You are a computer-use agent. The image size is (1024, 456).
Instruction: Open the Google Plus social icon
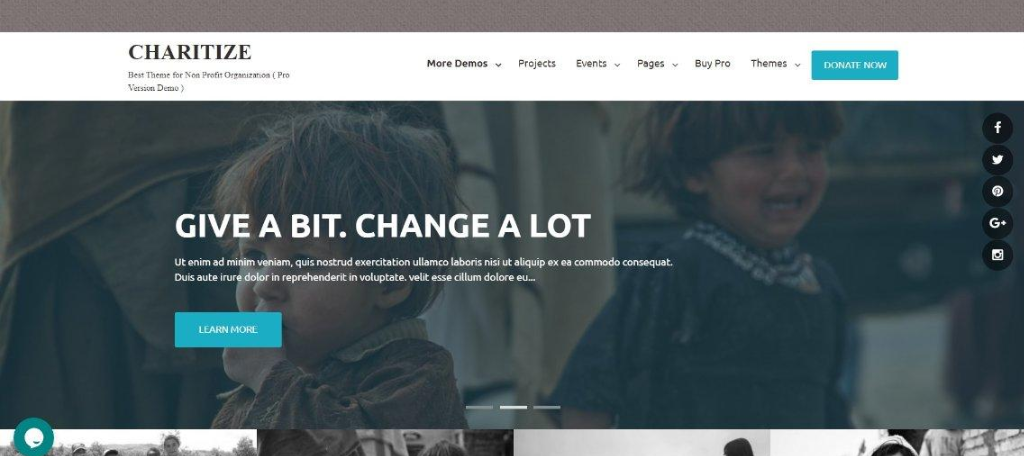pyautogui.click(x=997, y=223)
